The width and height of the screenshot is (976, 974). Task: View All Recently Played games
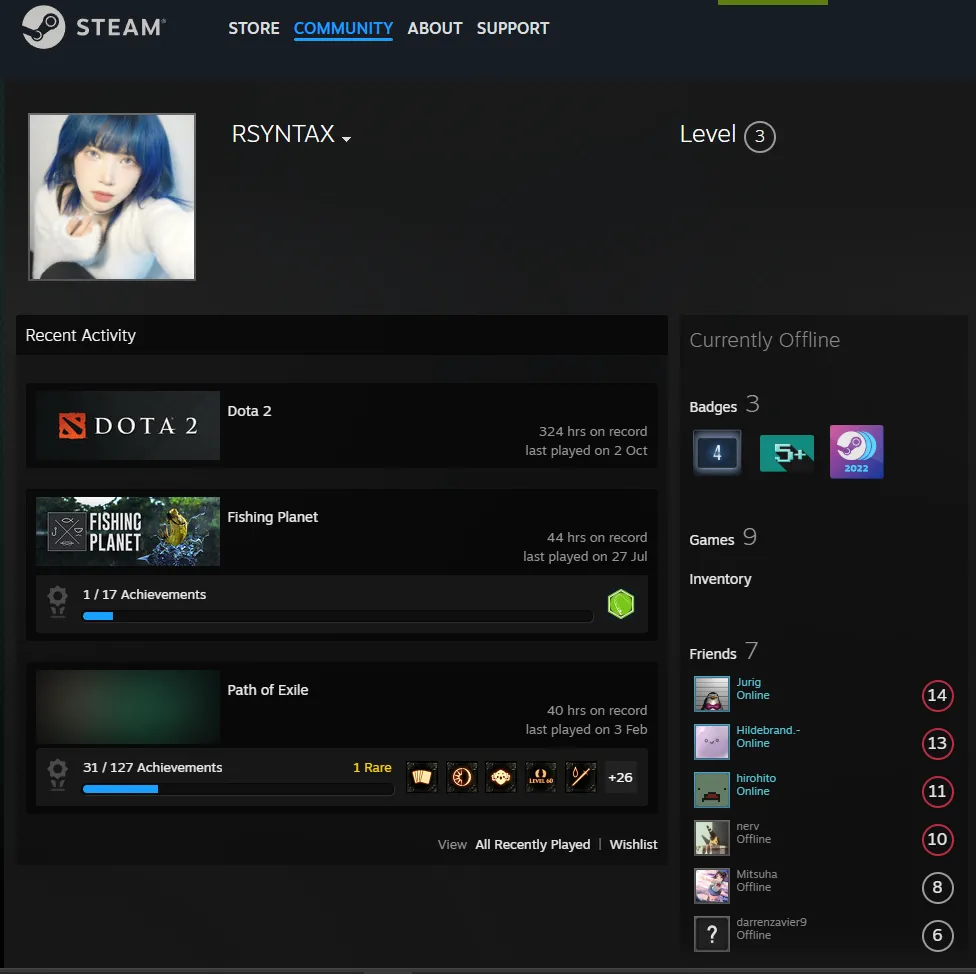pos(532,845)
